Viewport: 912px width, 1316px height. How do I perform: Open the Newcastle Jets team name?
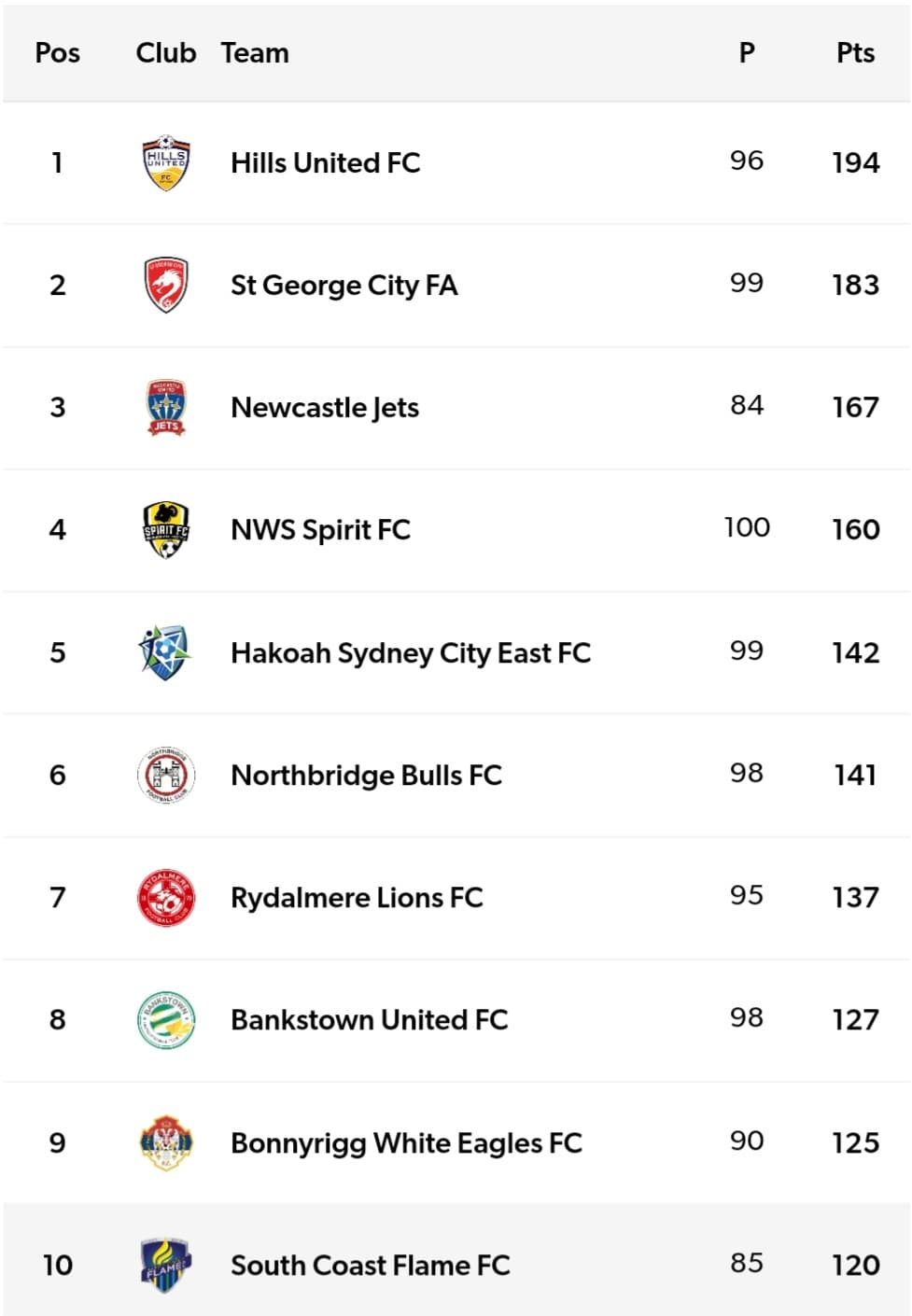click(x=325, y=407)
